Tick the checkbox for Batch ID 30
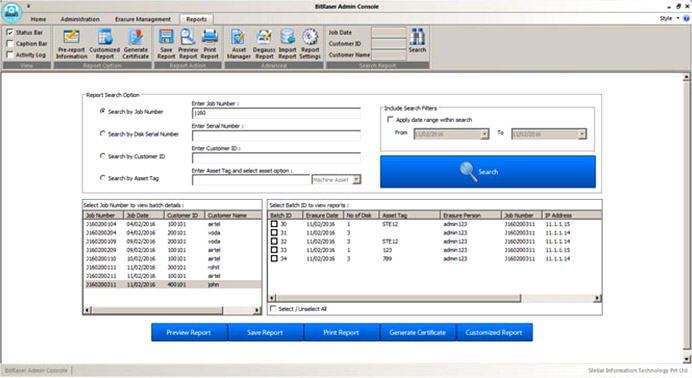This screenshot has height=378, width=692. pyautogui.click(x=274, y=224)
